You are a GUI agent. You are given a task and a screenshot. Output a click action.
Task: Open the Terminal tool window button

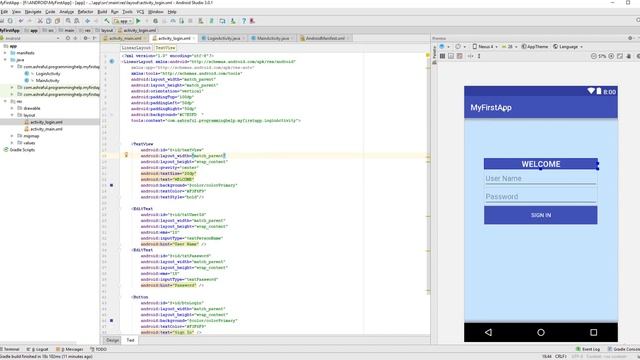(10, 349)
